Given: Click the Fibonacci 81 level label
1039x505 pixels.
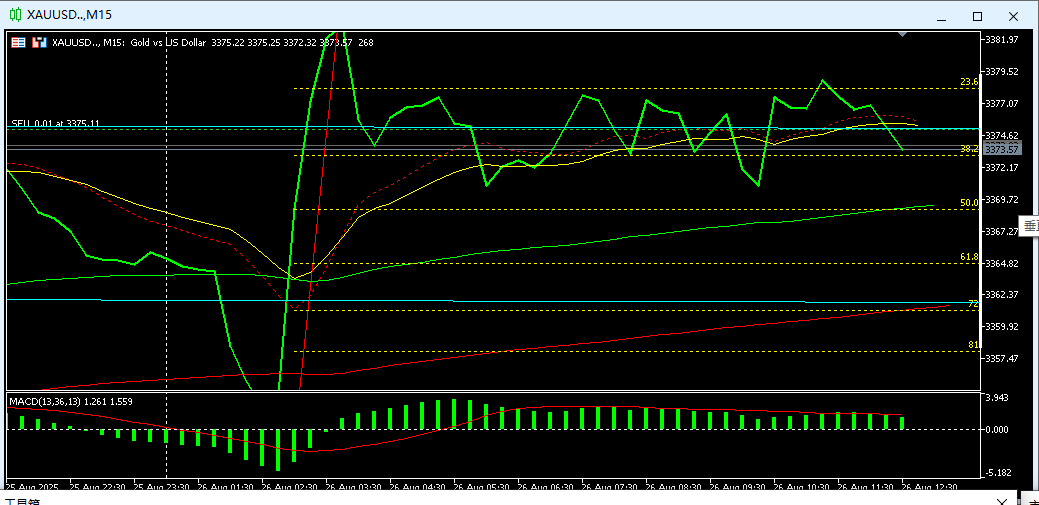Looking at the screenshot, I should [973, 345].
